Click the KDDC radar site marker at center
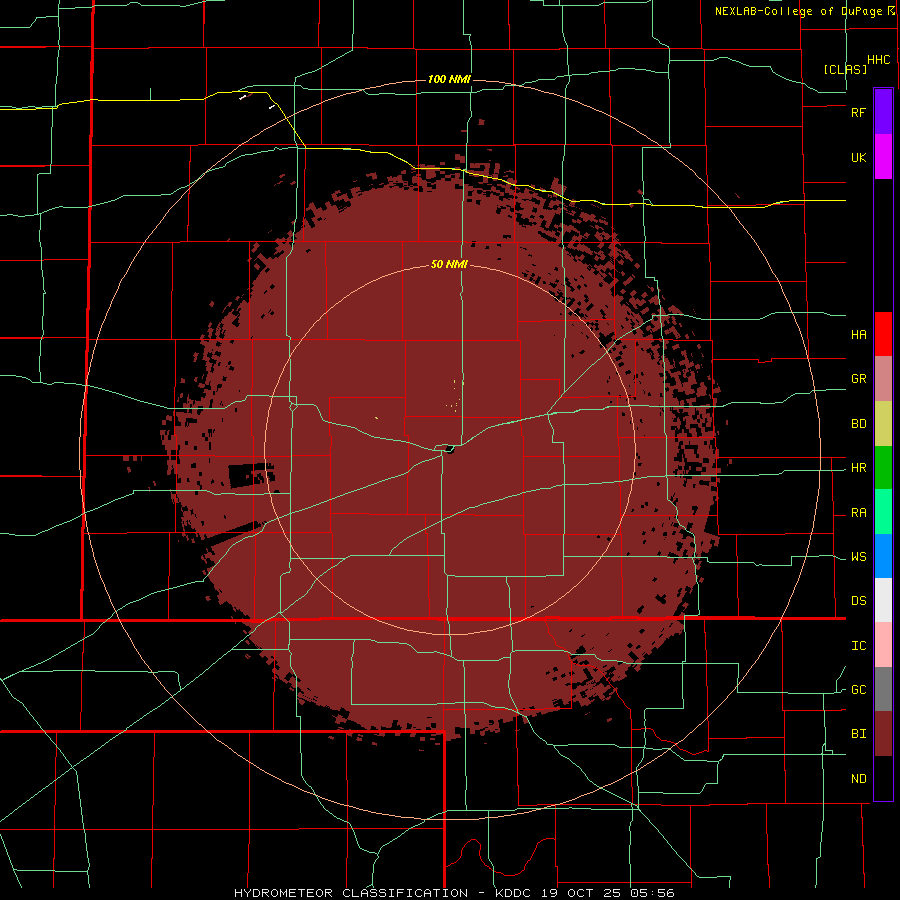900x900 pixels. (x=449, y=449)
